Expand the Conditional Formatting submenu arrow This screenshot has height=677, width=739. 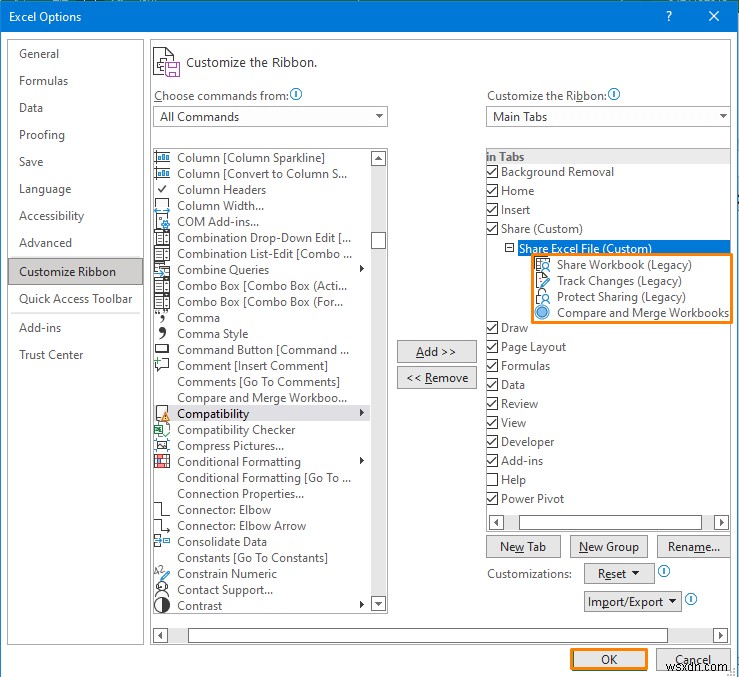coord(361,461)
